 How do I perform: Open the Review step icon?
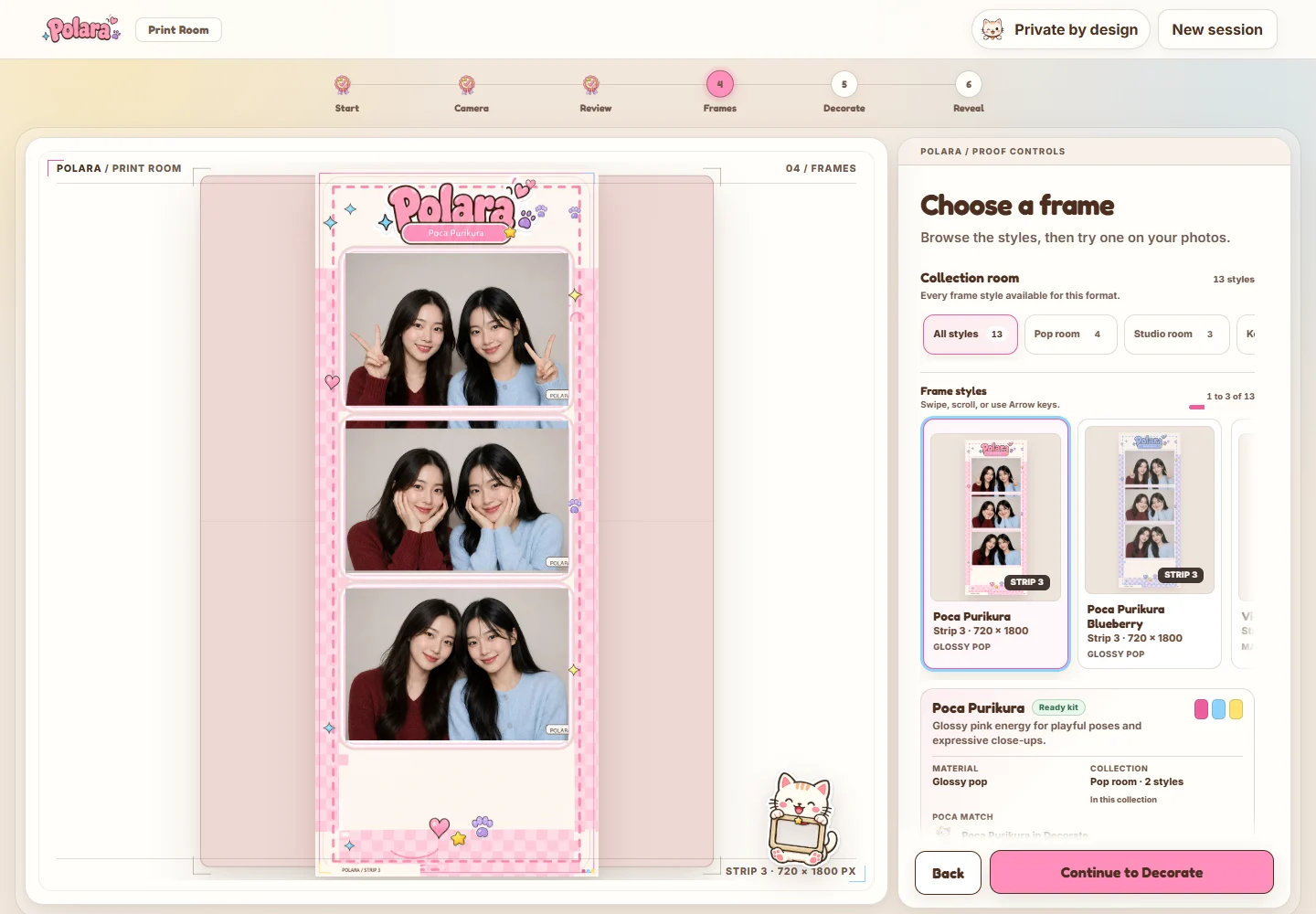tap(591, 84)
